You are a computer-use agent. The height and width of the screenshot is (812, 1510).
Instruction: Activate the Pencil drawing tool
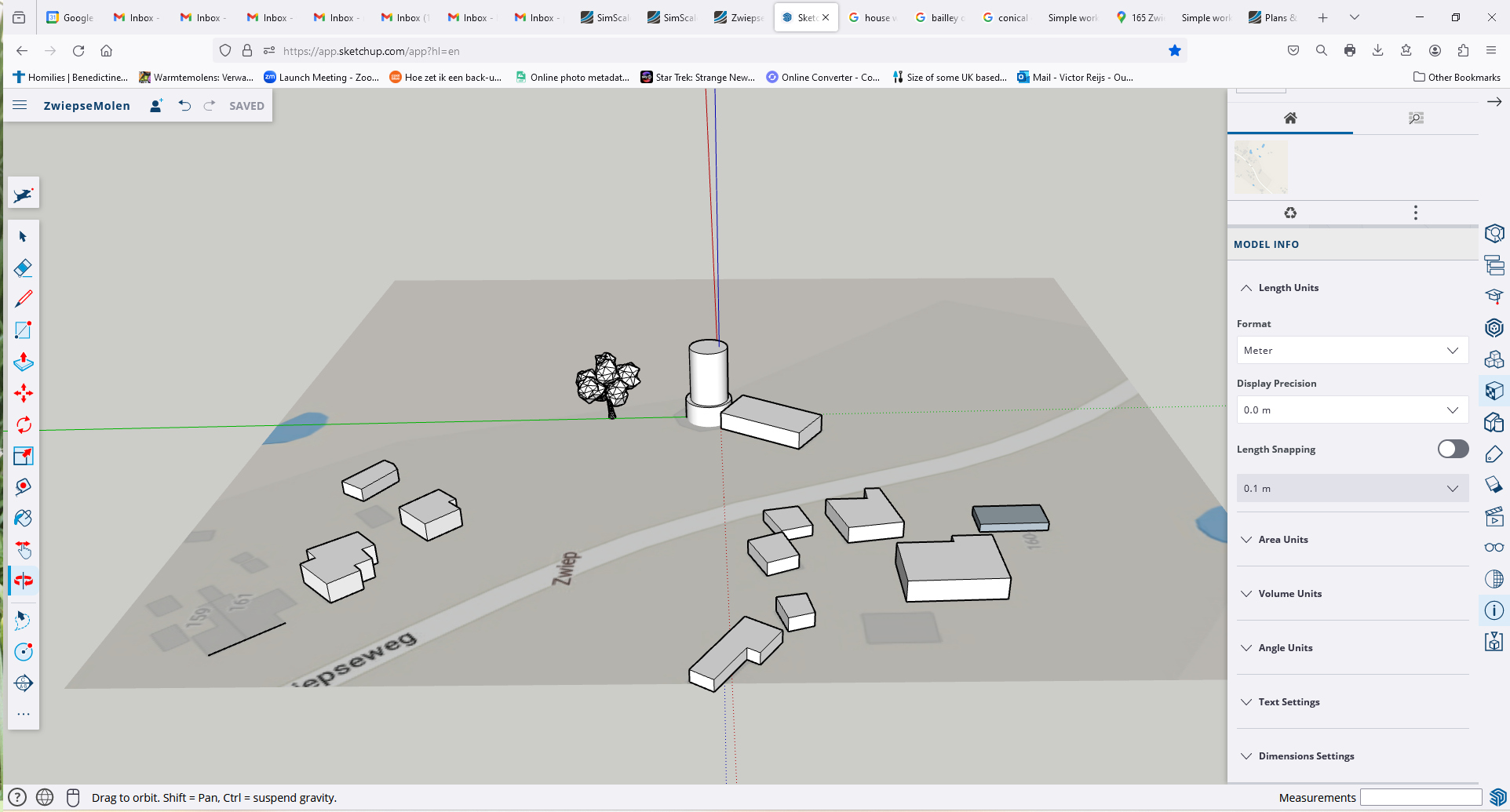point(23,299)
